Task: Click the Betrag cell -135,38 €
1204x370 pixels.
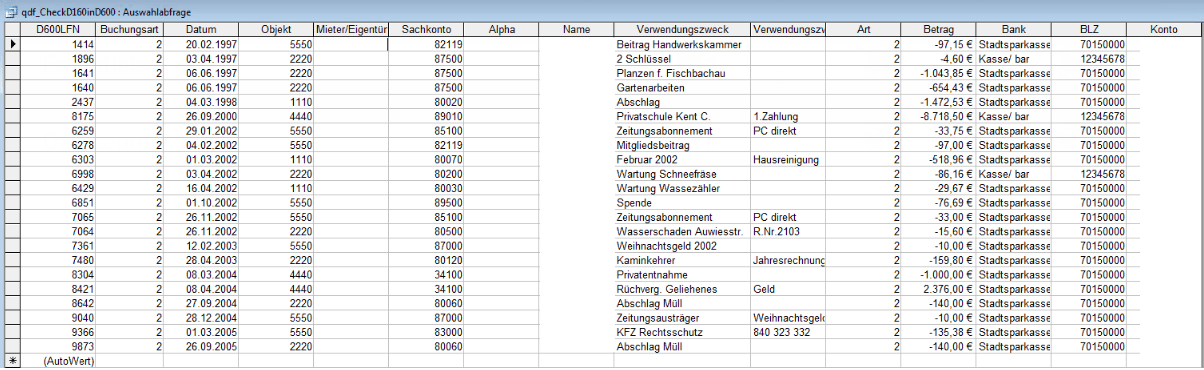Action: (939, 331)
